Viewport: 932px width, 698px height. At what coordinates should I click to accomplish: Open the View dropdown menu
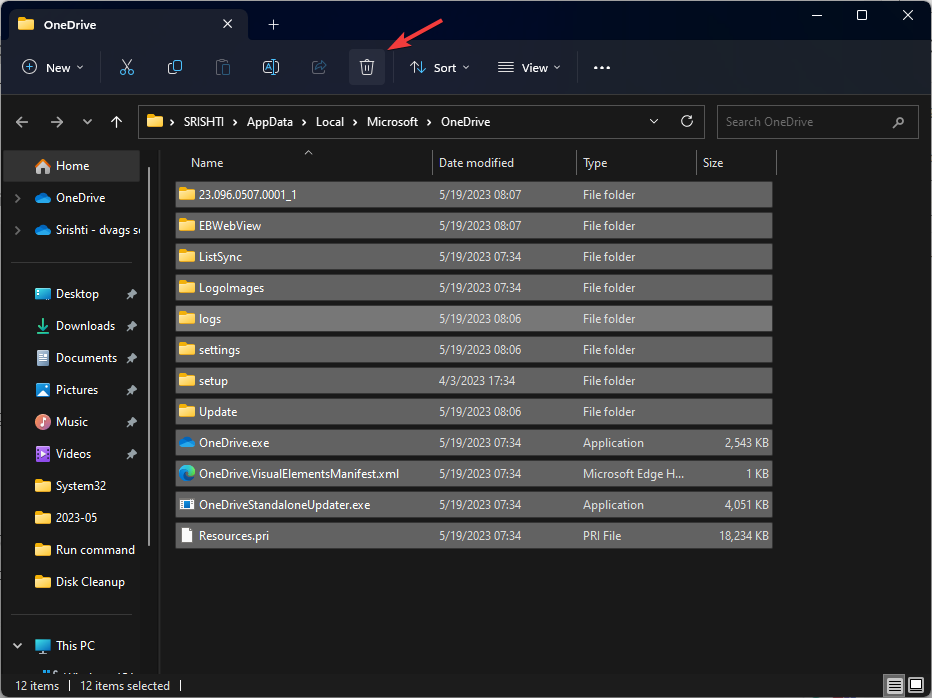529,67
